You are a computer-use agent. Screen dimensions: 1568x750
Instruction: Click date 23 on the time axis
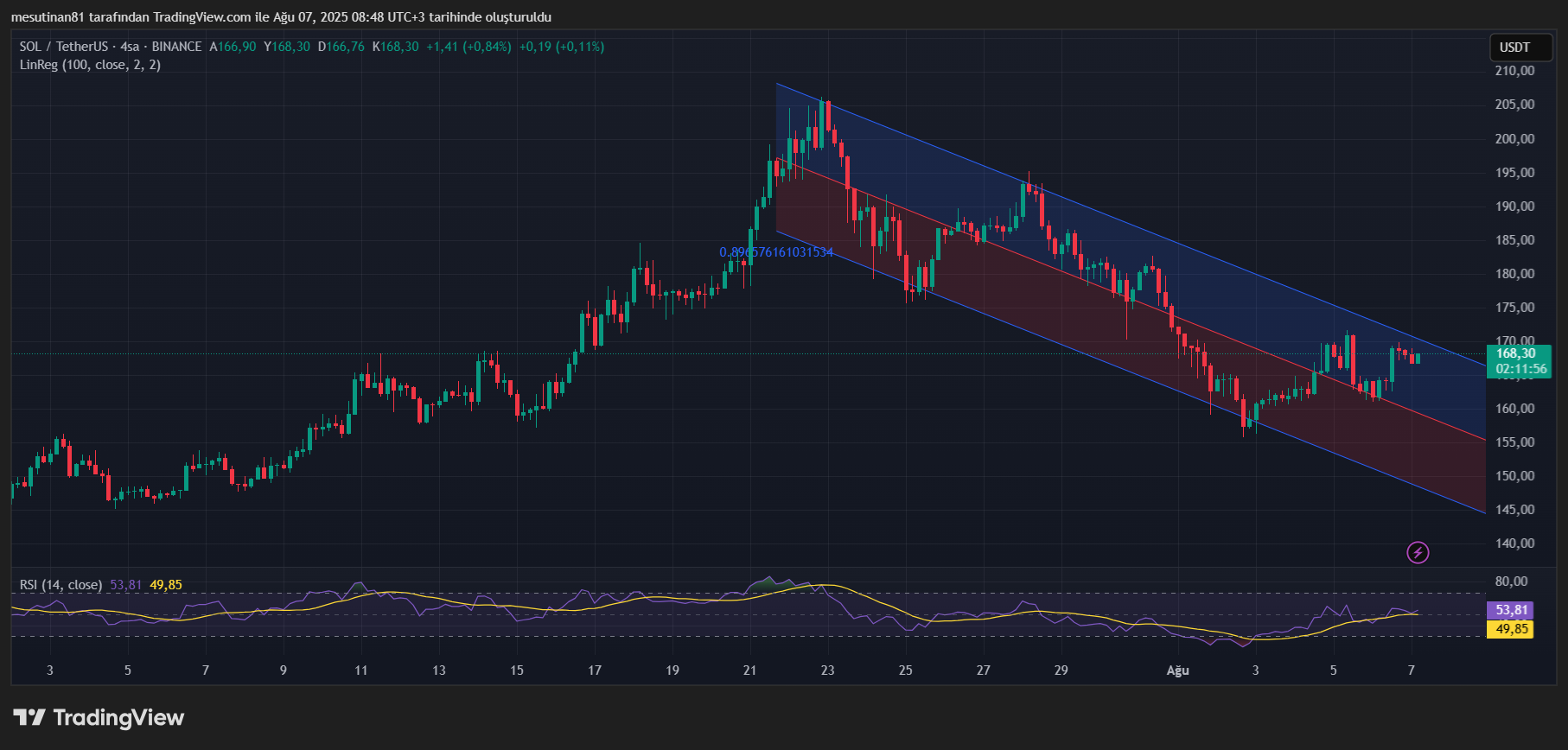[828, 671]
